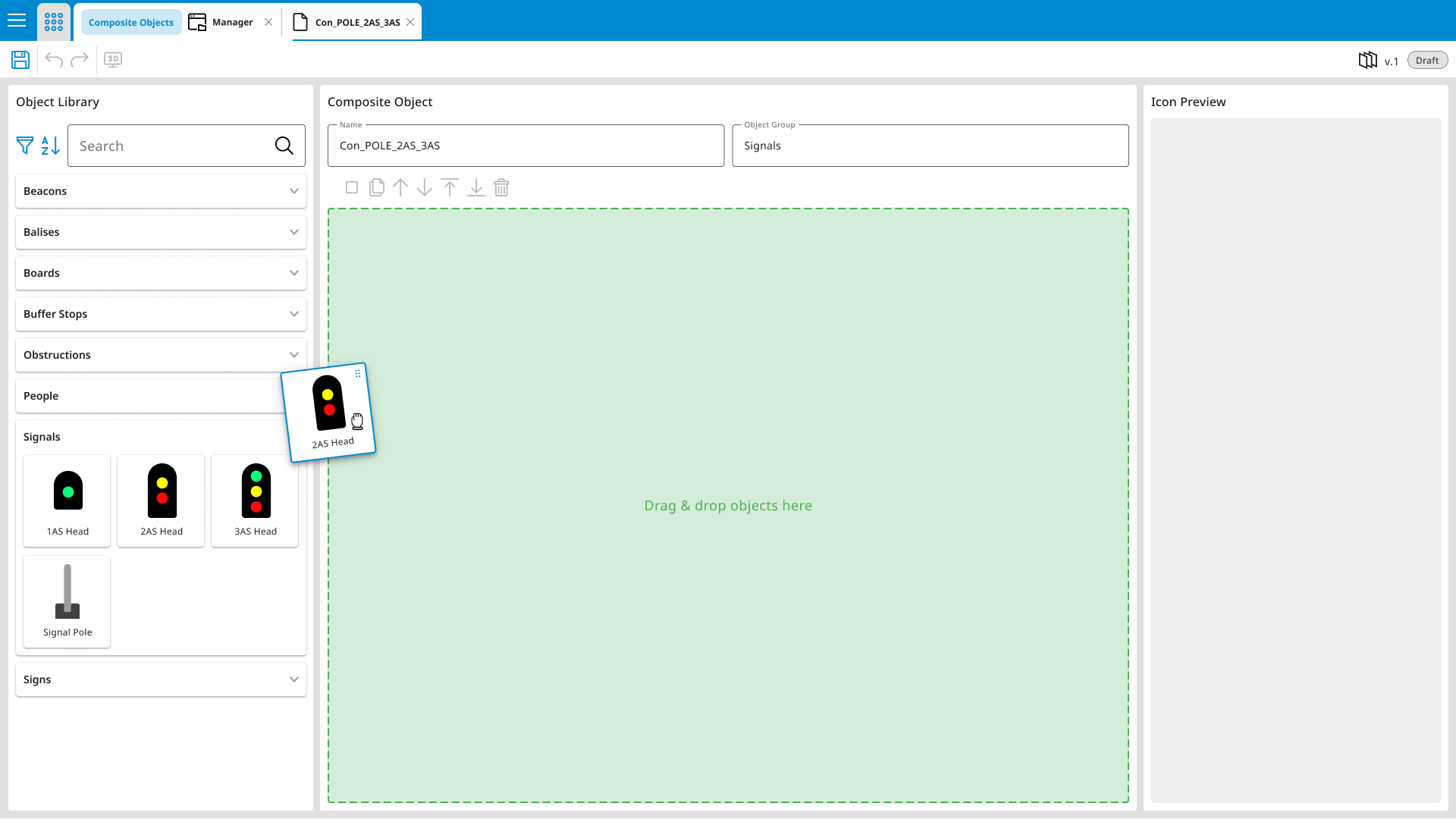Click the Composite Objects button

tap(131, 22)
